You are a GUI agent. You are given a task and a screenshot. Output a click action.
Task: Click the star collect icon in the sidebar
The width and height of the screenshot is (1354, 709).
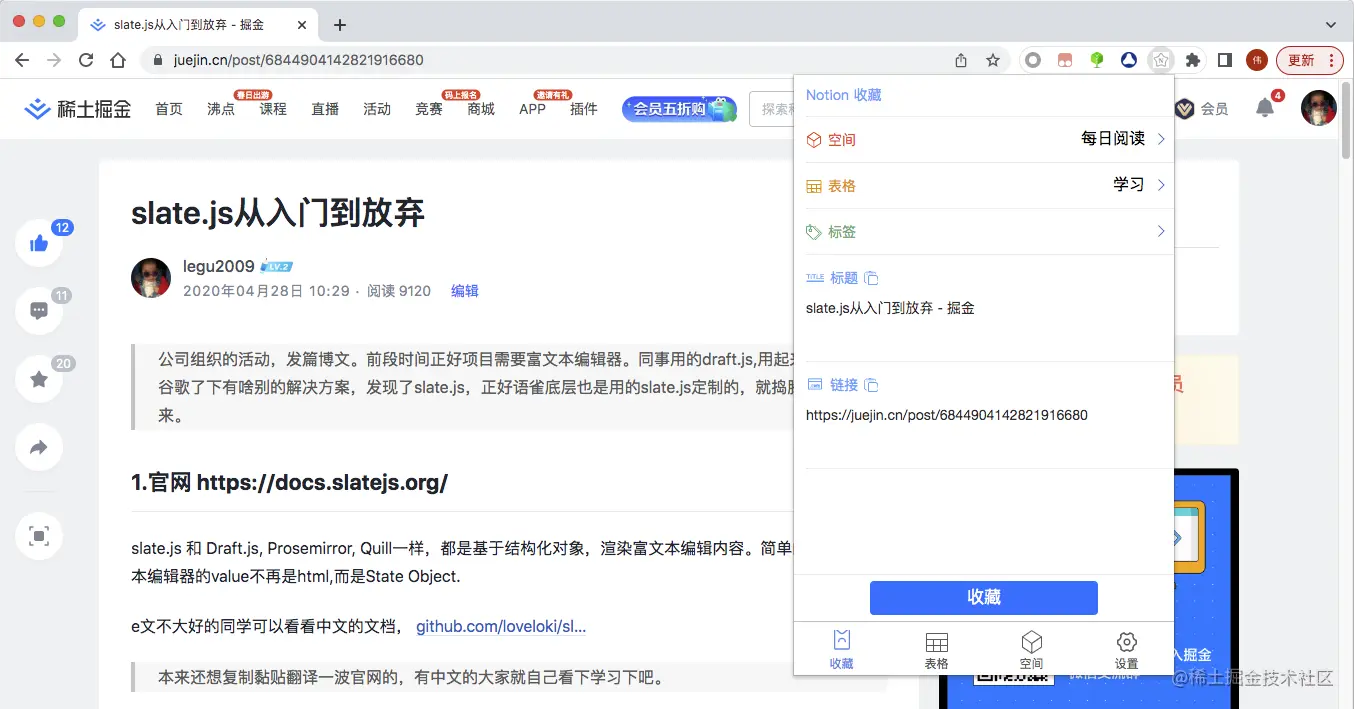38,379
